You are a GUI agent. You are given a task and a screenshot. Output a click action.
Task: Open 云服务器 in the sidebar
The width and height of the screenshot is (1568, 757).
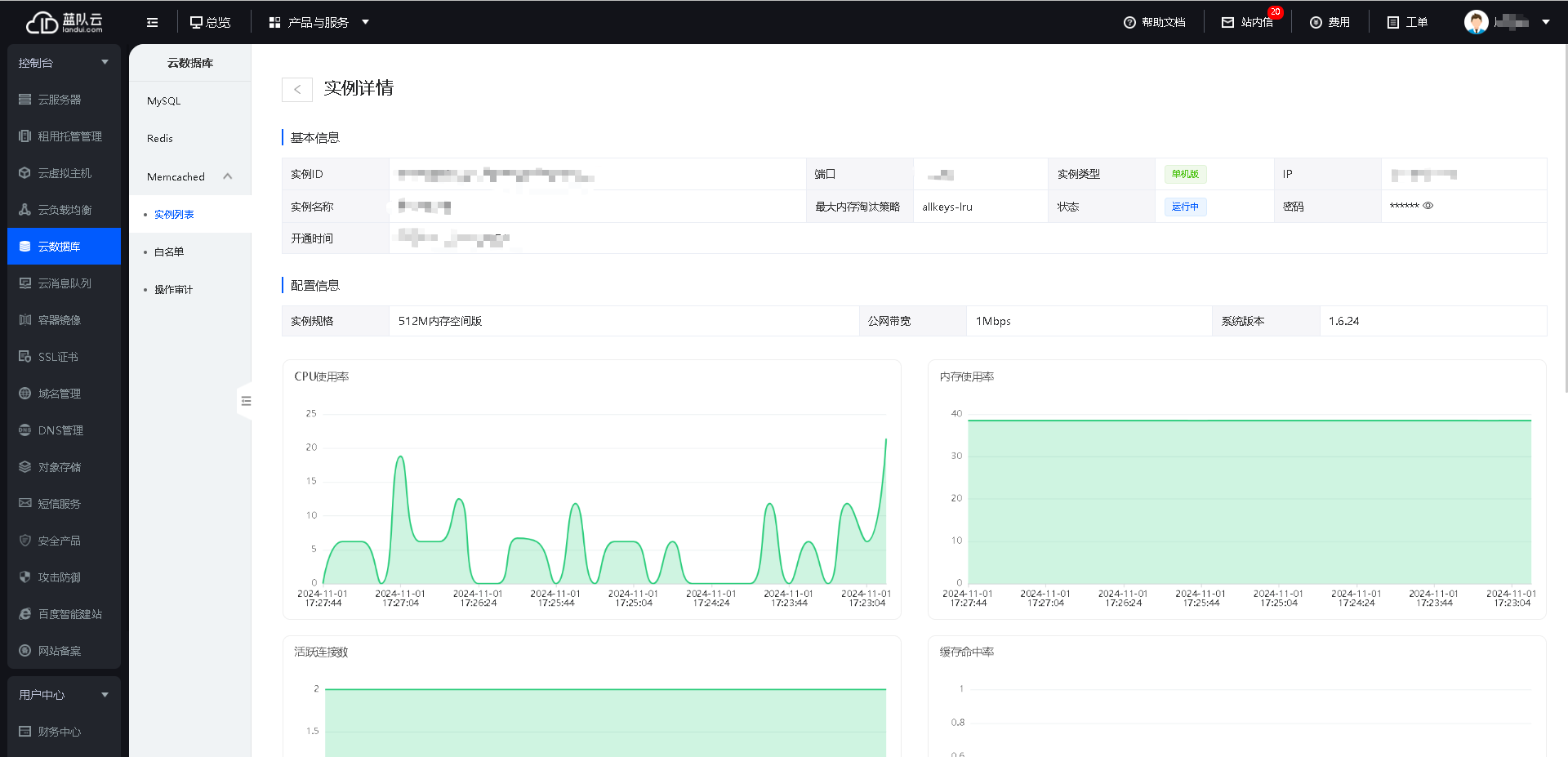[x=60, y=100]
